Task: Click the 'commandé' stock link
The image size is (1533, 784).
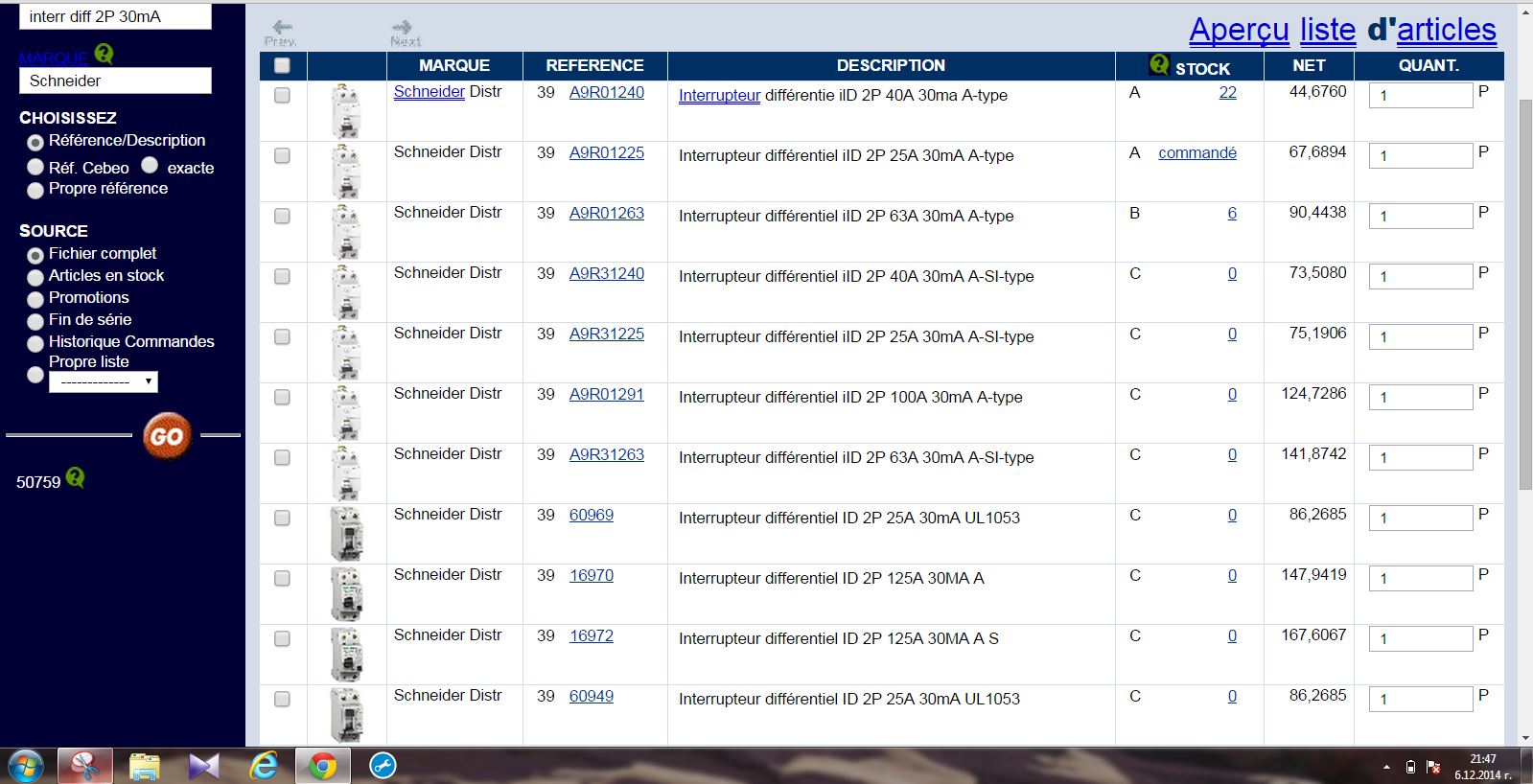Action: coord(1196,153)
